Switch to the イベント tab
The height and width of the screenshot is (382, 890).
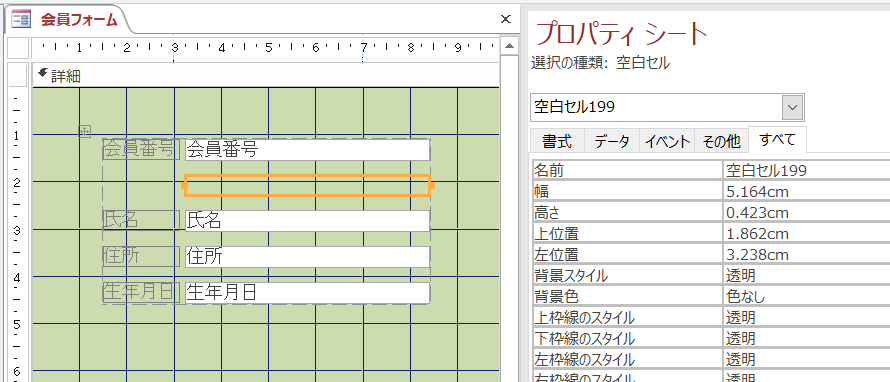(x=668, y=141)
